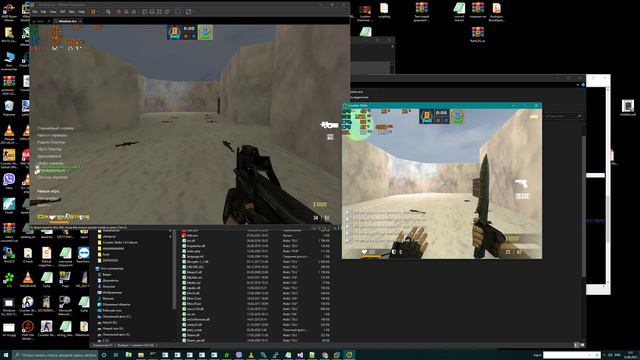Close the Windows 8.x VM tab

point(80,21)
